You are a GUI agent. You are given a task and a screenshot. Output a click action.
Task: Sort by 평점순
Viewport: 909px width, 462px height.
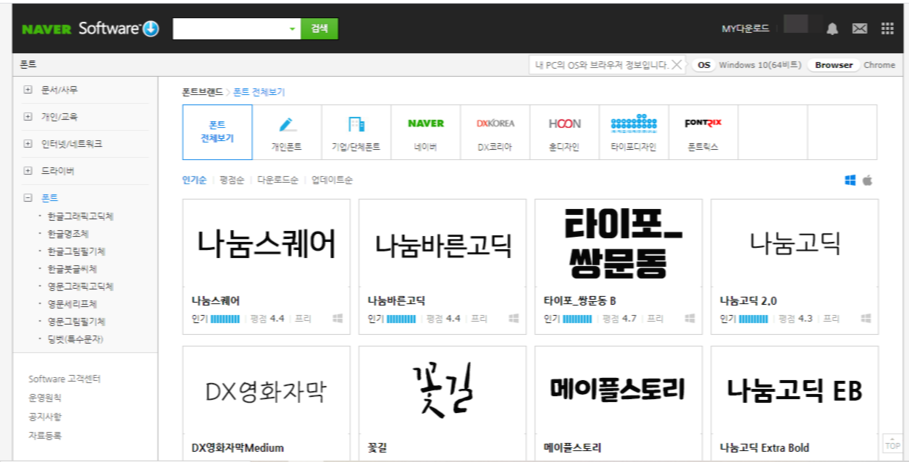click(232, 180)
